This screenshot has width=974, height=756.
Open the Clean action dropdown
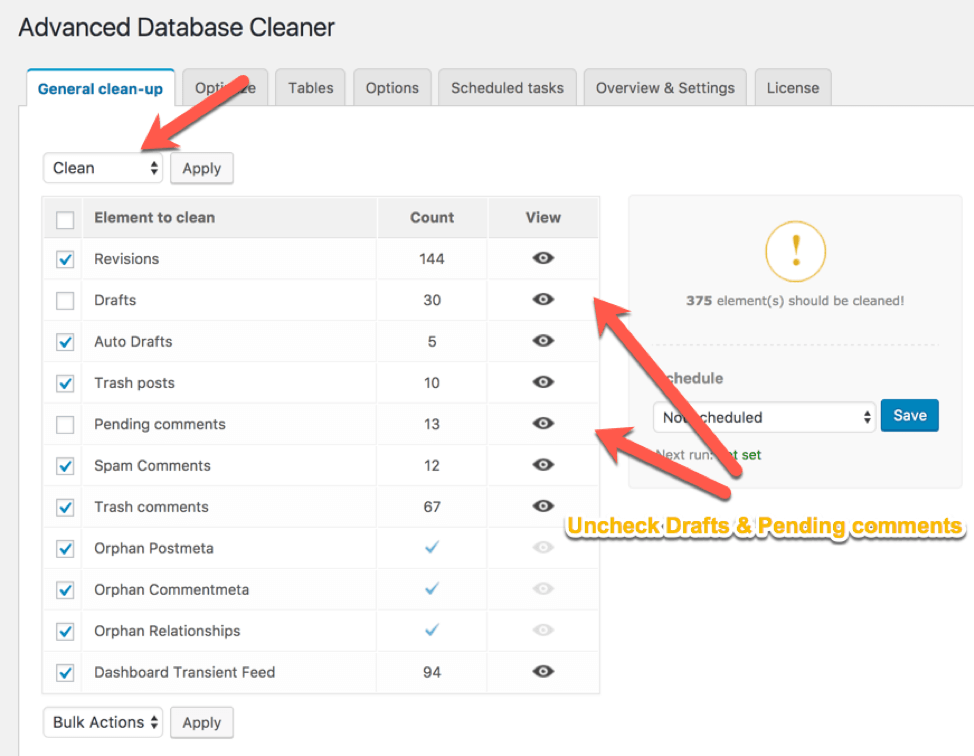[102, 168]
